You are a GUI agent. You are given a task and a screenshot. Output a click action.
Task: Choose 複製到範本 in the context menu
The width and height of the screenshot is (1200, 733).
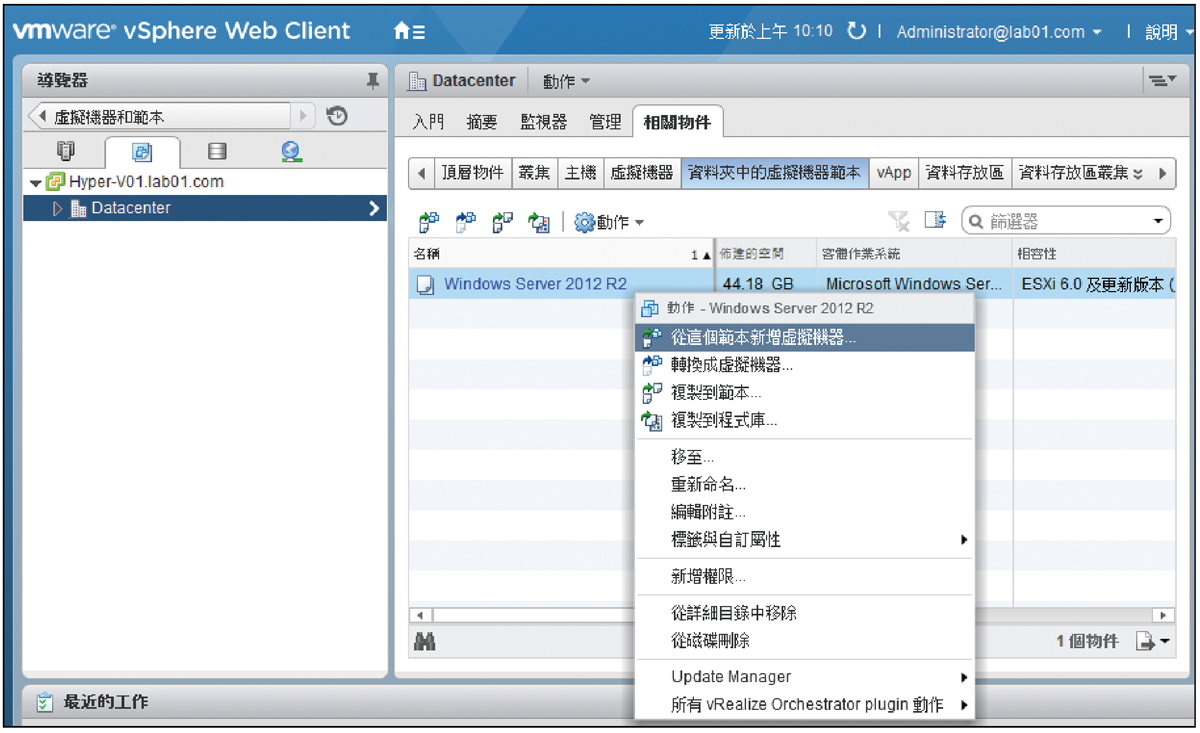[x=804, y=393]
